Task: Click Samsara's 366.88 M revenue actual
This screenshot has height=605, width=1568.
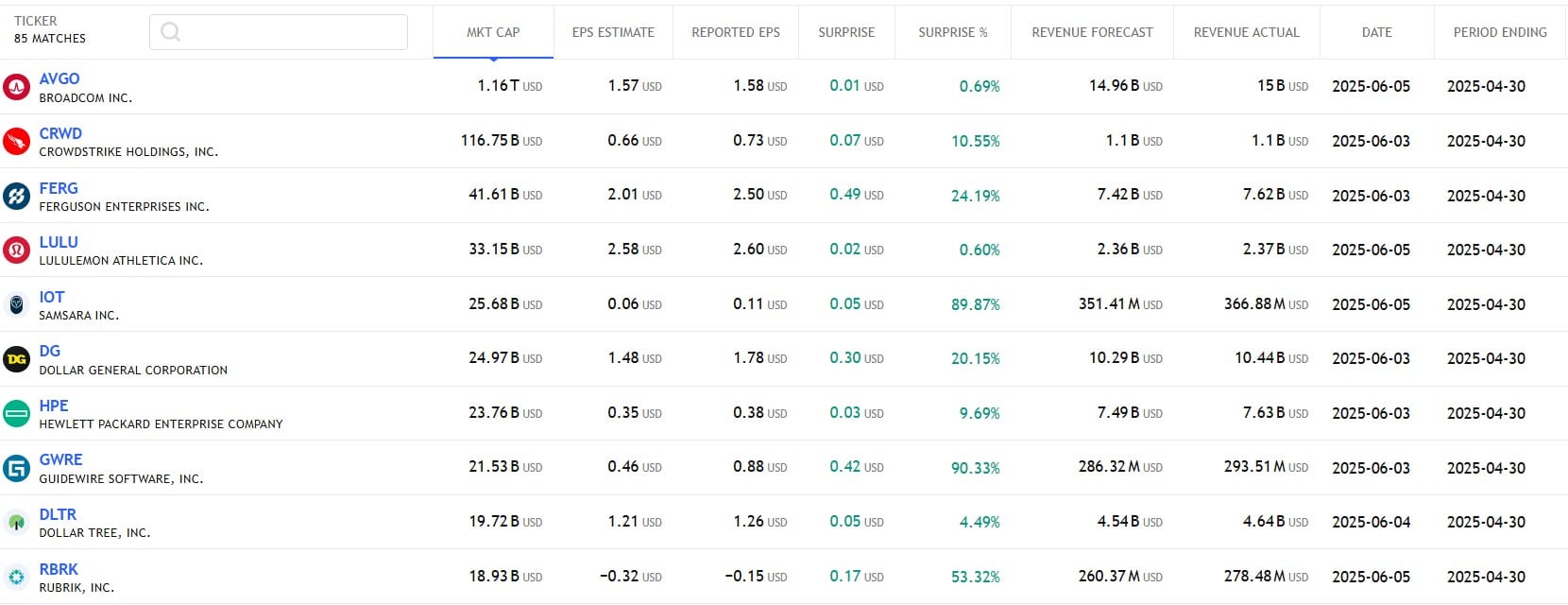Action: (1267, 304)
